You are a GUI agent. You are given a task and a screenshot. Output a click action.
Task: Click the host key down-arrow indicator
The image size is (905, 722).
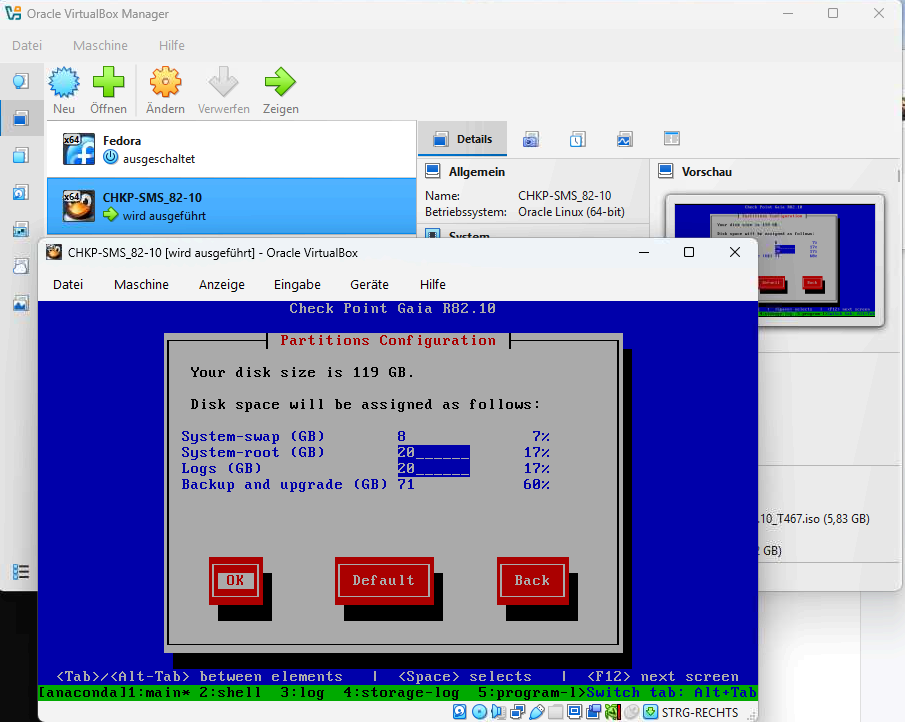pos(650,712)
